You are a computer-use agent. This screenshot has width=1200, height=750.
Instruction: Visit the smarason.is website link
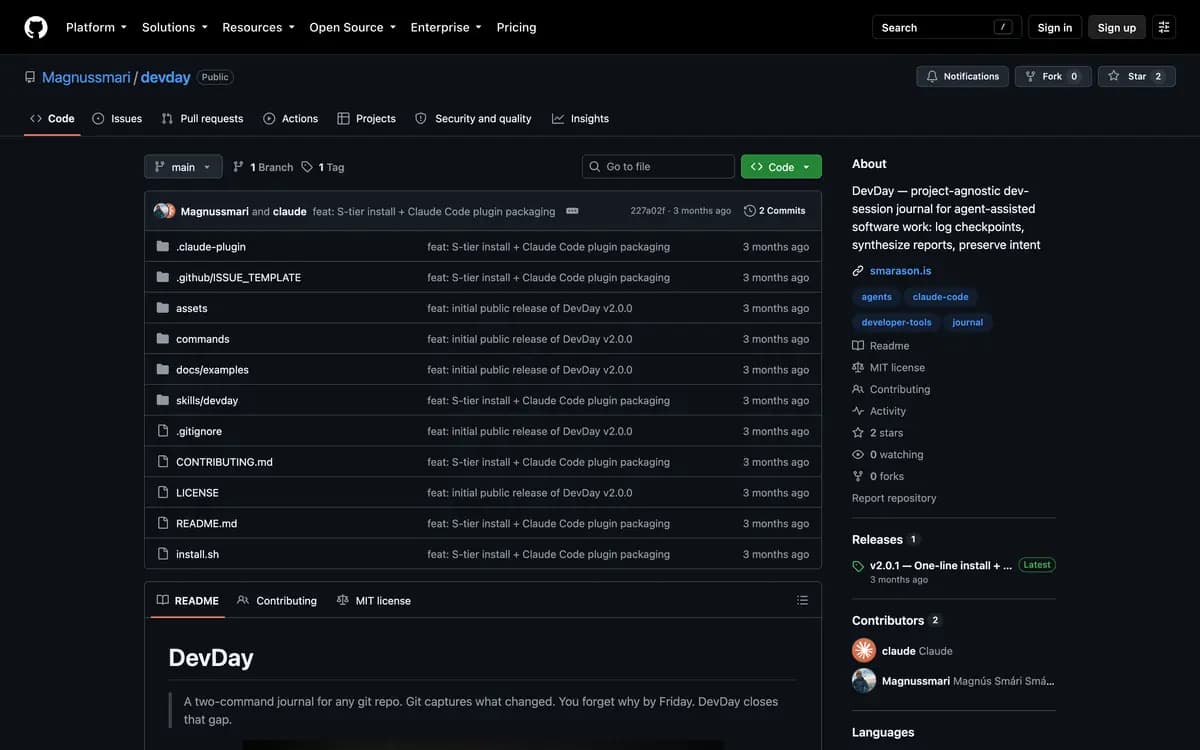[x=900, y=271]
